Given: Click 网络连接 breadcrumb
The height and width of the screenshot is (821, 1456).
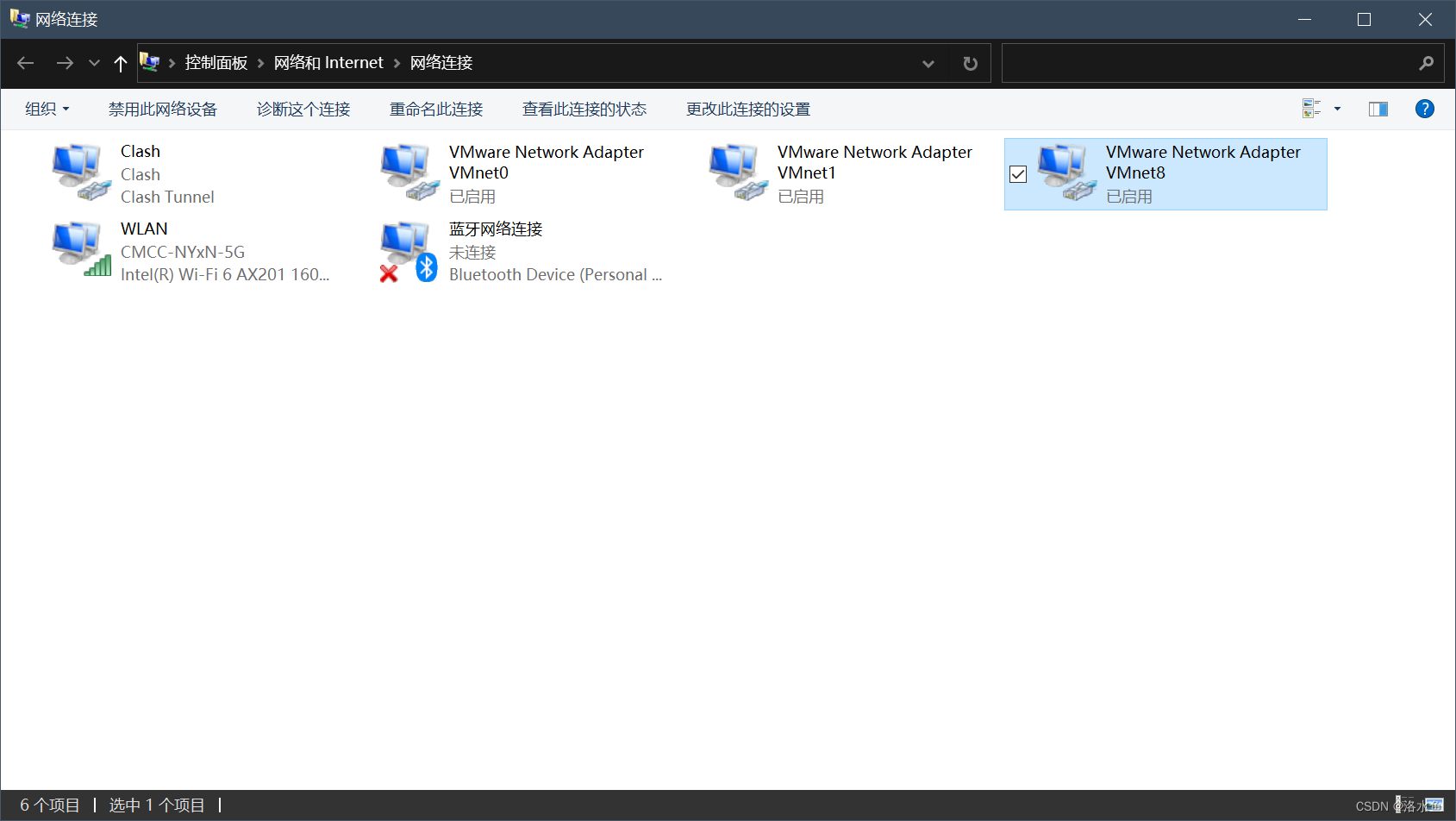Looking at the screenshot, I should pyautogui.click(x=441, y=63).
